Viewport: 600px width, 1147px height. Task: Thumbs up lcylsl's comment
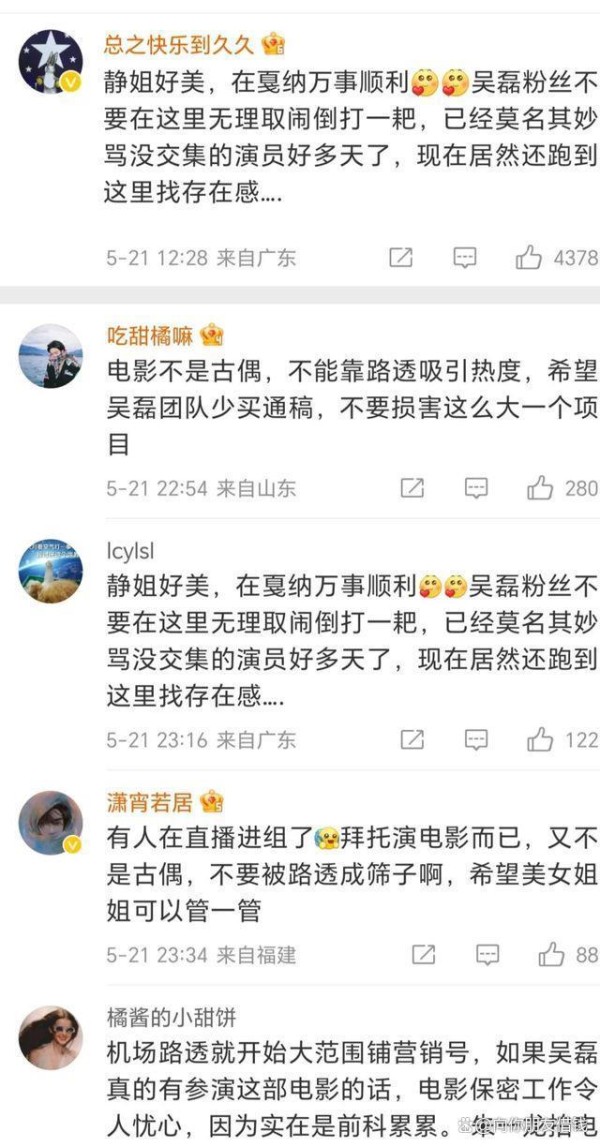(x=540, y=740)
